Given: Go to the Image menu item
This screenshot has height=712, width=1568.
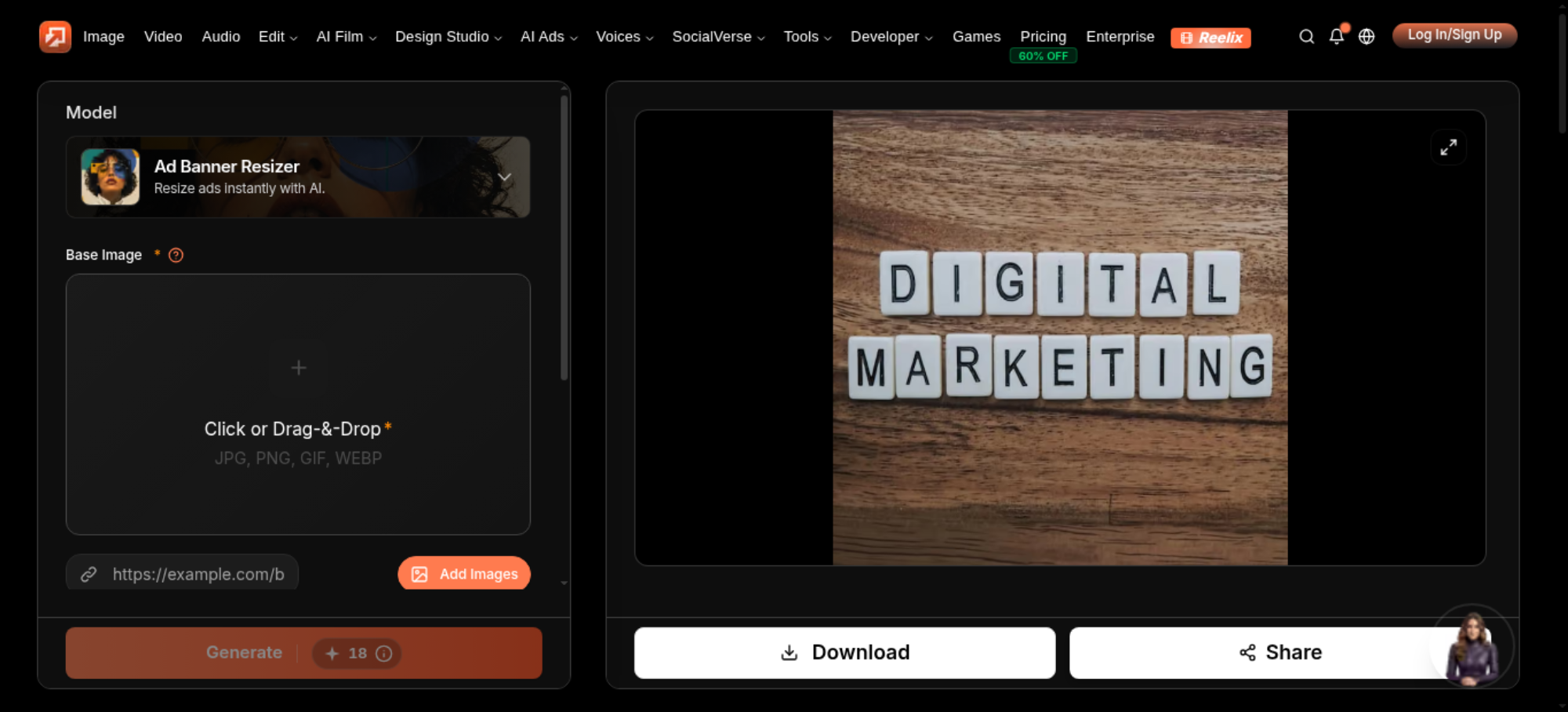Looking at the screenshot, I should click(103, 37).
